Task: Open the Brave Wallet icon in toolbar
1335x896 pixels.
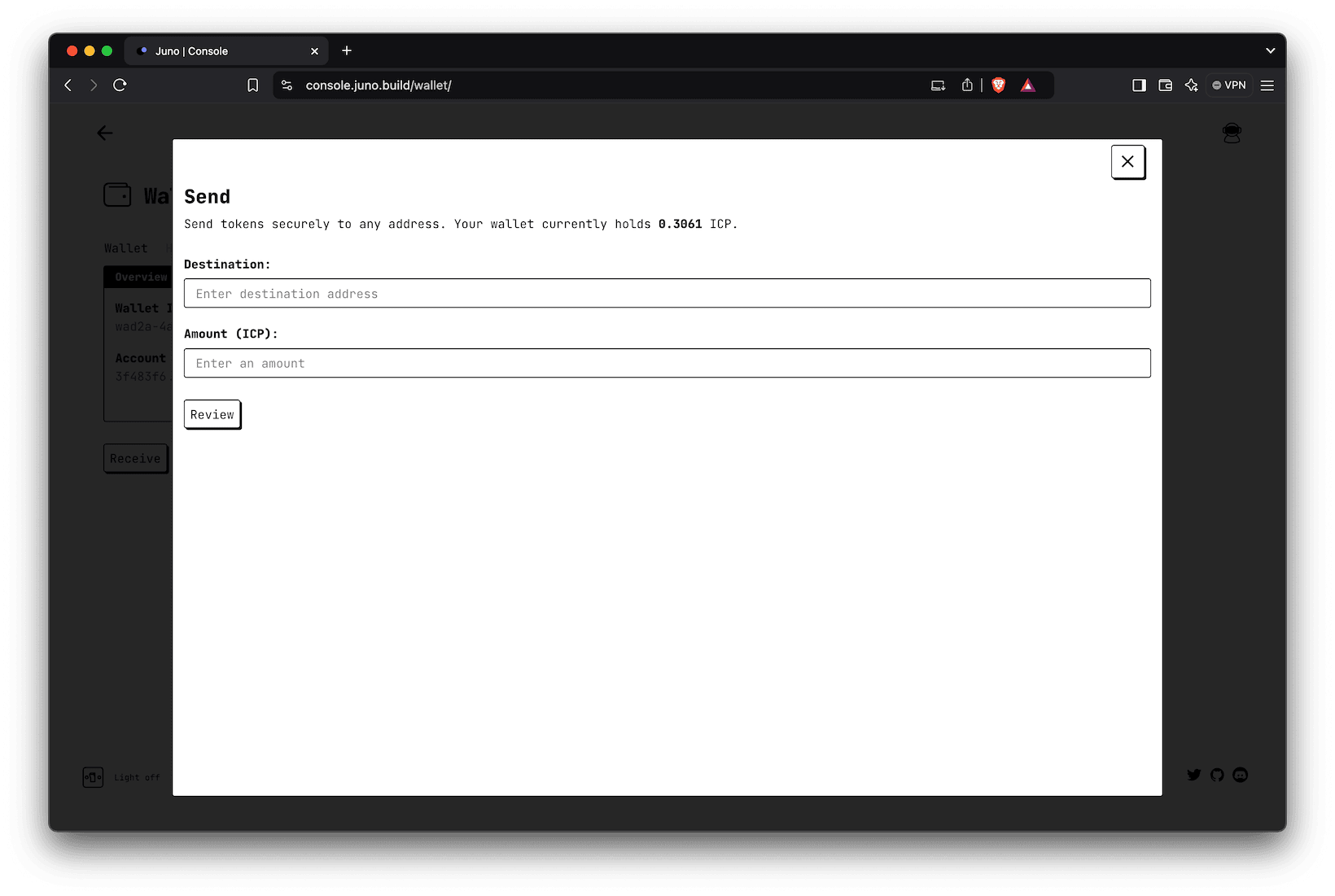Action: point(1165,85)
